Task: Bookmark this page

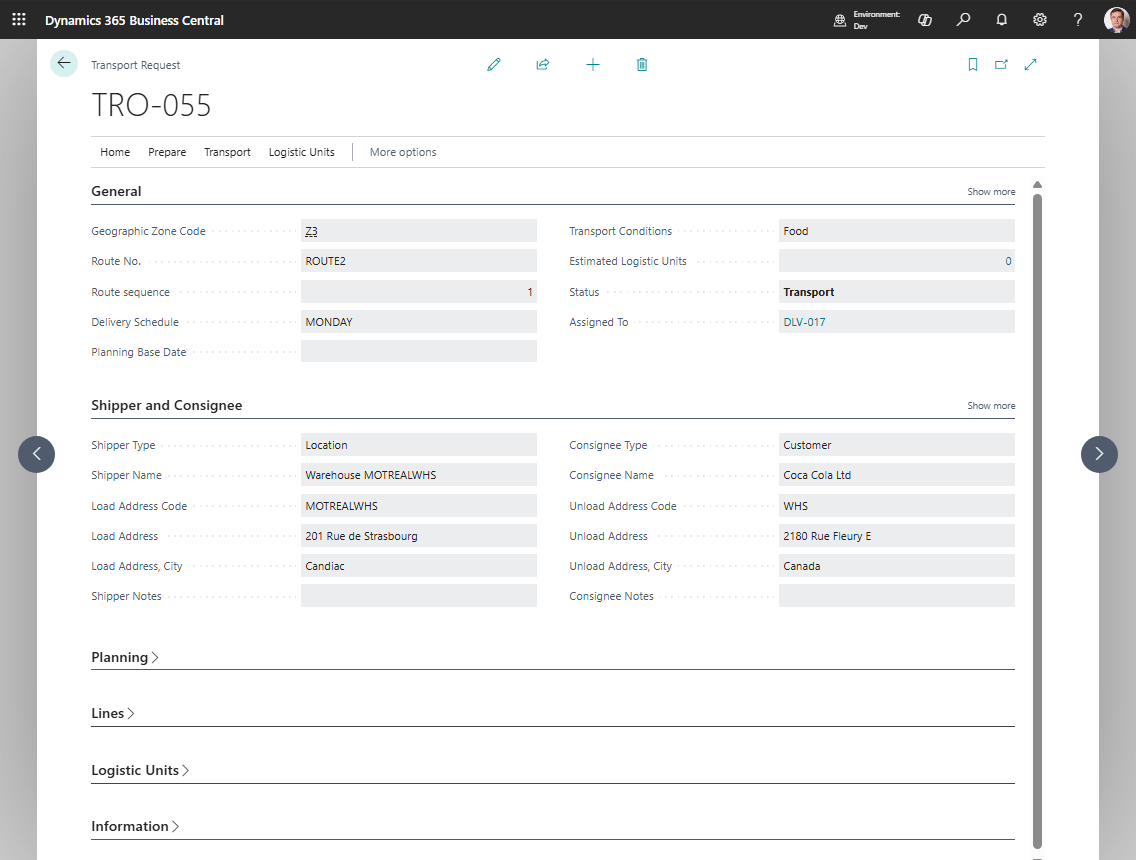Action: coord(973,64)
